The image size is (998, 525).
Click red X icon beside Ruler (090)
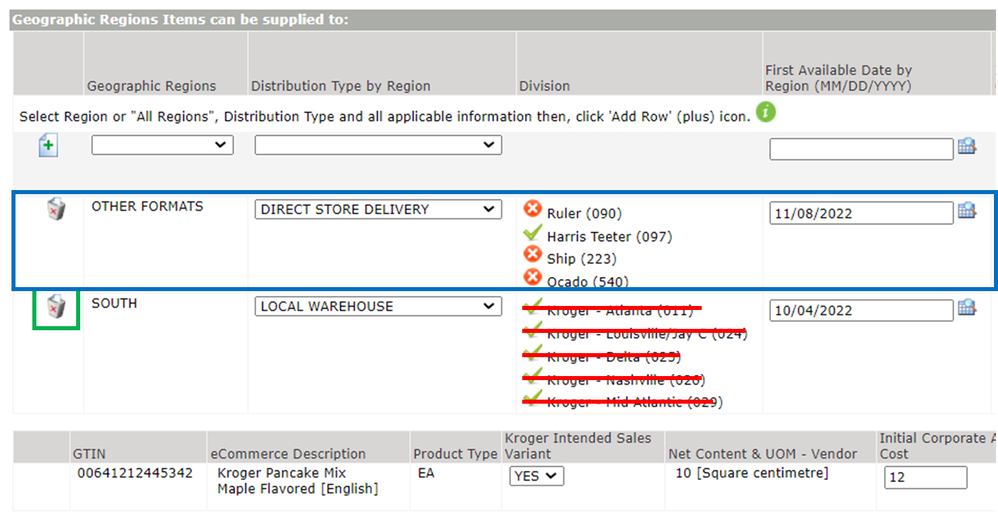click(x=533, y=209)
